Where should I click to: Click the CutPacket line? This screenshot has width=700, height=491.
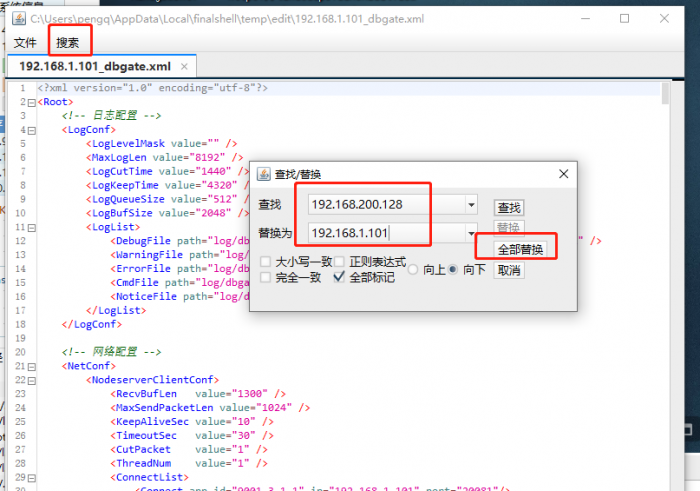coord(189,449)
